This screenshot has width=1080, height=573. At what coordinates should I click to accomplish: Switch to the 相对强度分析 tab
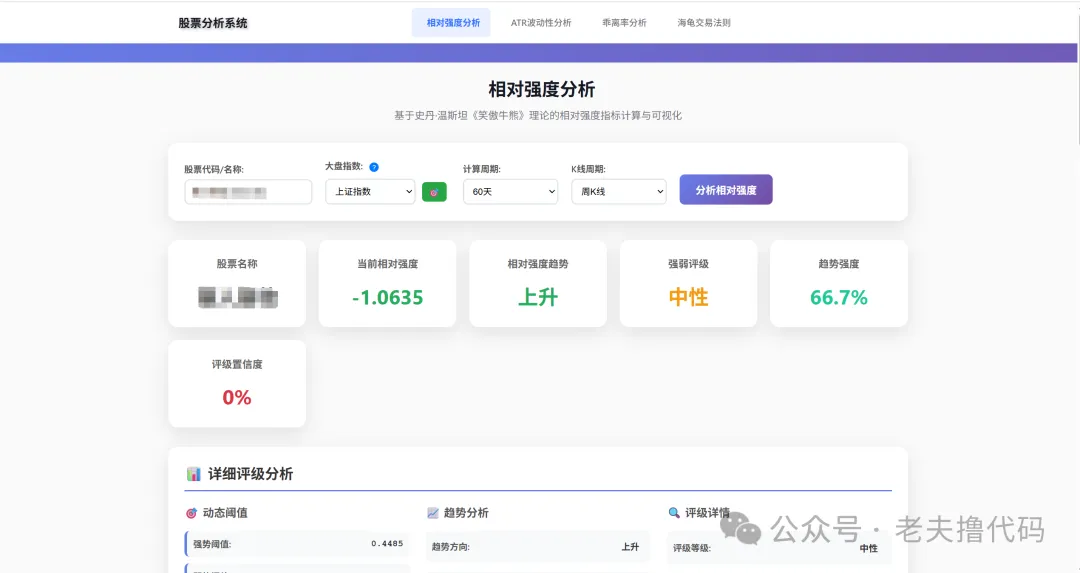[x=453, y=23]
